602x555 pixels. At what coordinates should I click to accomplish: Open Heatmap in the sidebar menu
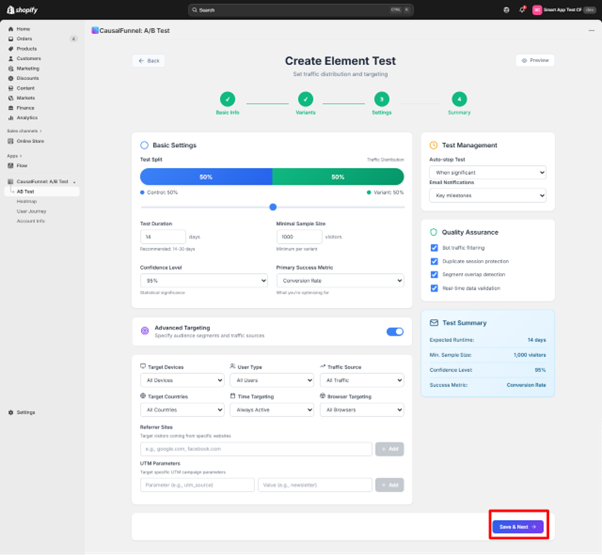(x=27, y=201)
